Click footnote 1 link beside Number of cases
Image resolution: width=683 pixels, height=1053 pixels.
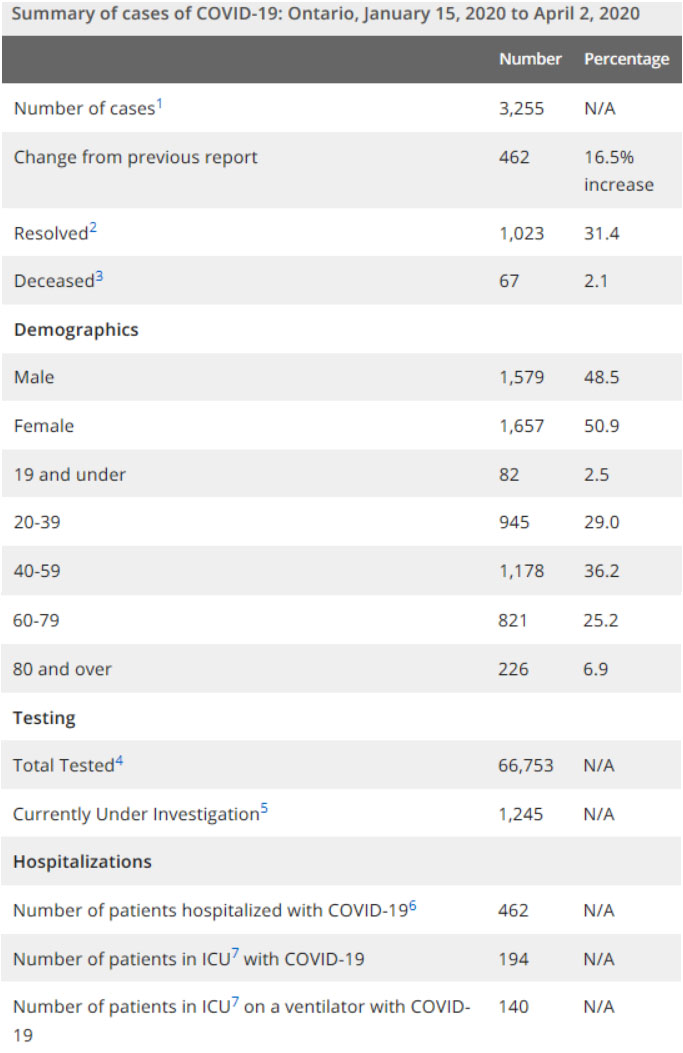(158, 102)
